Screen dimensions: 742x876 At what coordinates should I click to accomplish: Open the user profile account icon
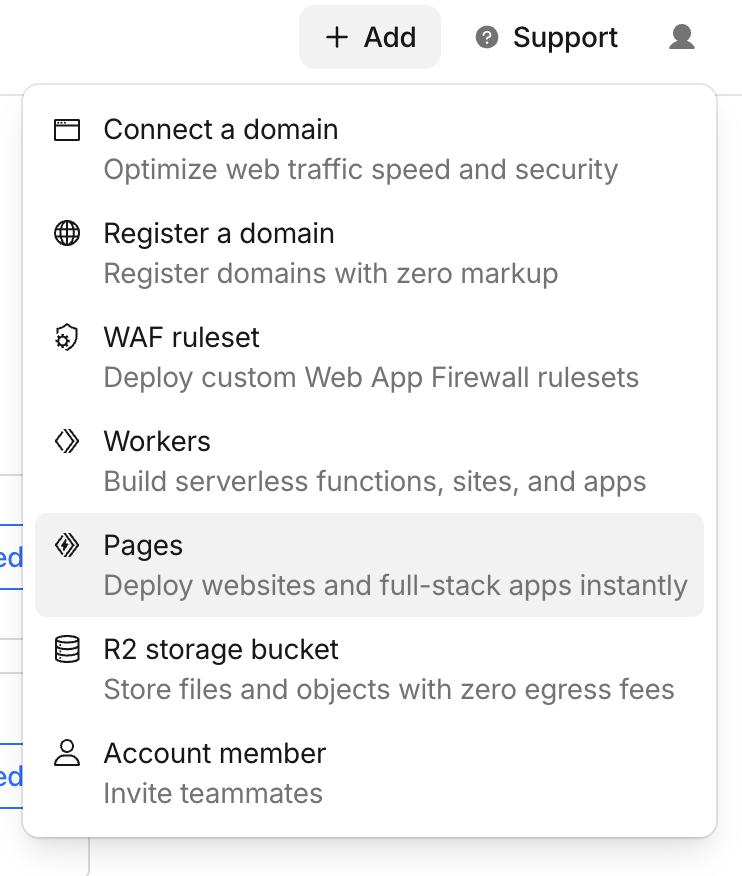pos(681,38)
